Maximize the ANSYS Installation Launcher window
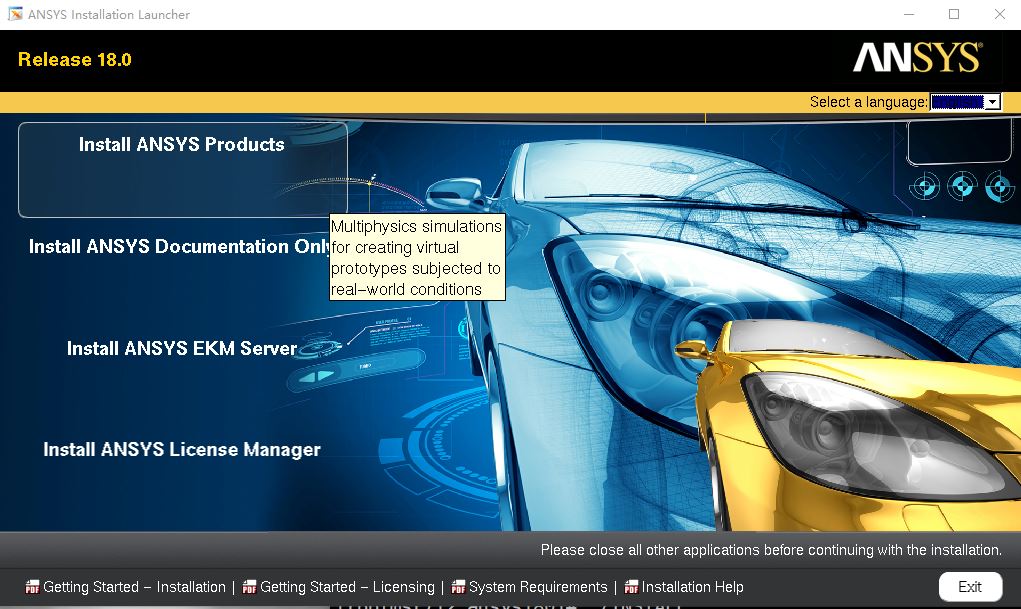Screen dimensions: 1021x609 click(x=954, y=14)
